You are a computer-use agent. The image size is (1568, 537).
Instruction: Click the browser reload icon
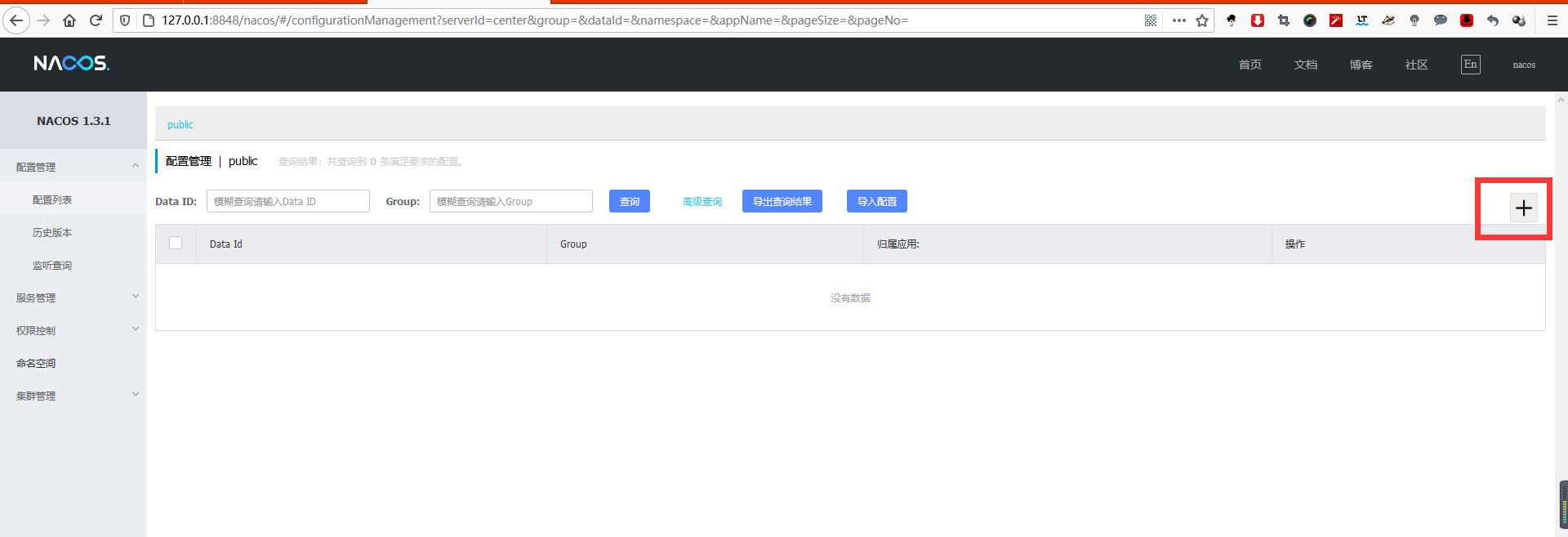point(96,20)
